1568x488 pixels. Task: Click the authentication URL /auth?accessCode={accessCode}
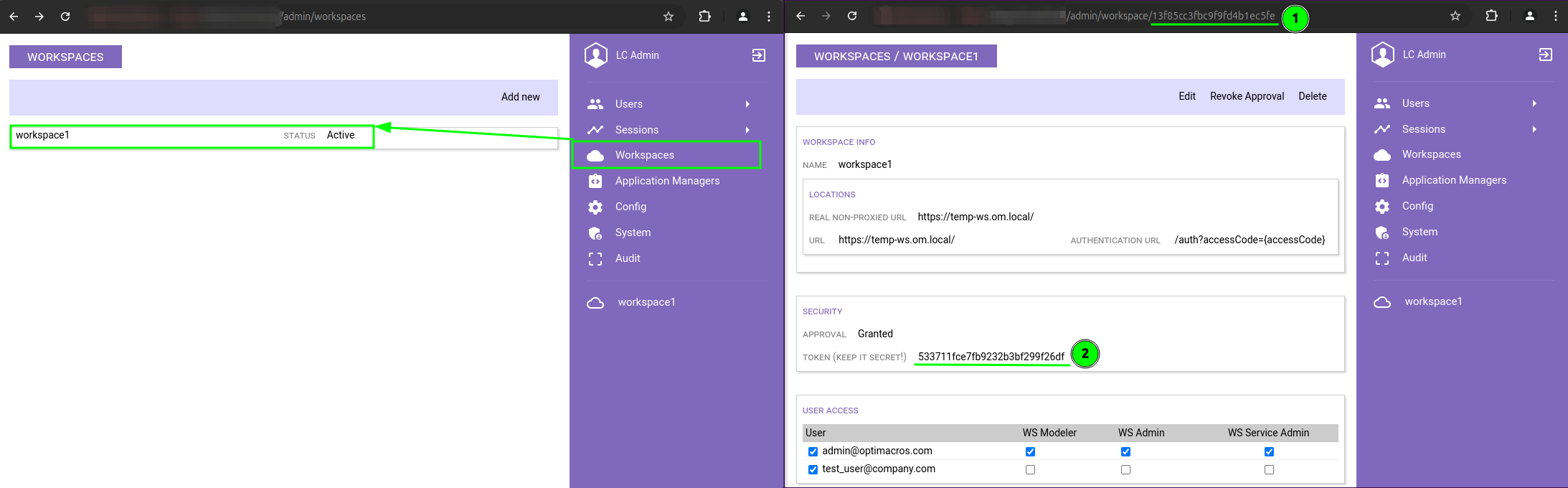point(1250,240)
